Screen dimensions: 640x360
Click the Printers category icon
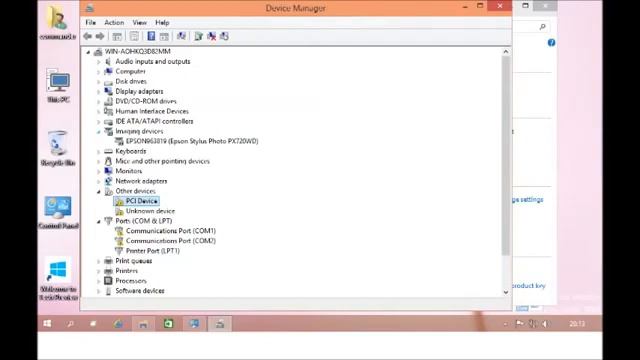(x=108, y=271)
